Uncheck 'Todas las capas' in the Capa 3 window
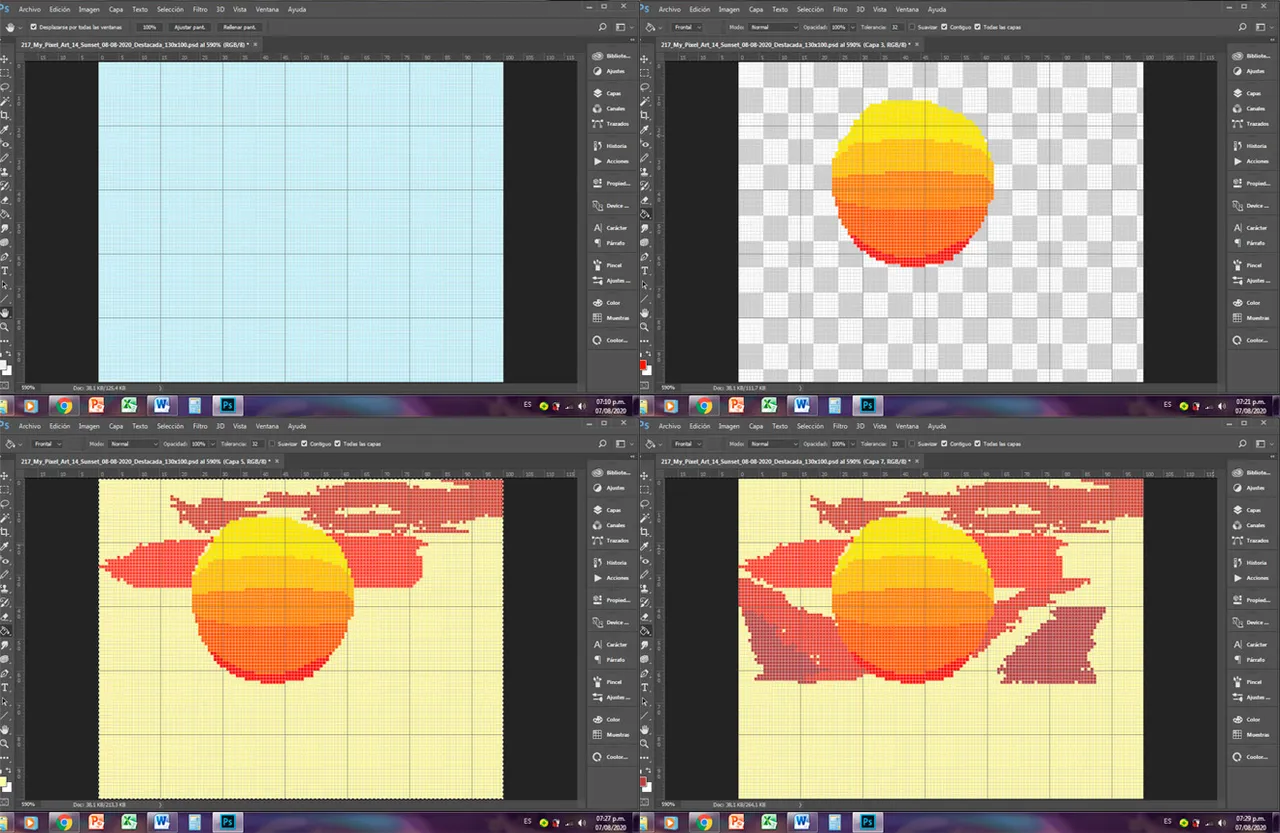1280x833 pixels. click(x=978, y=27)
